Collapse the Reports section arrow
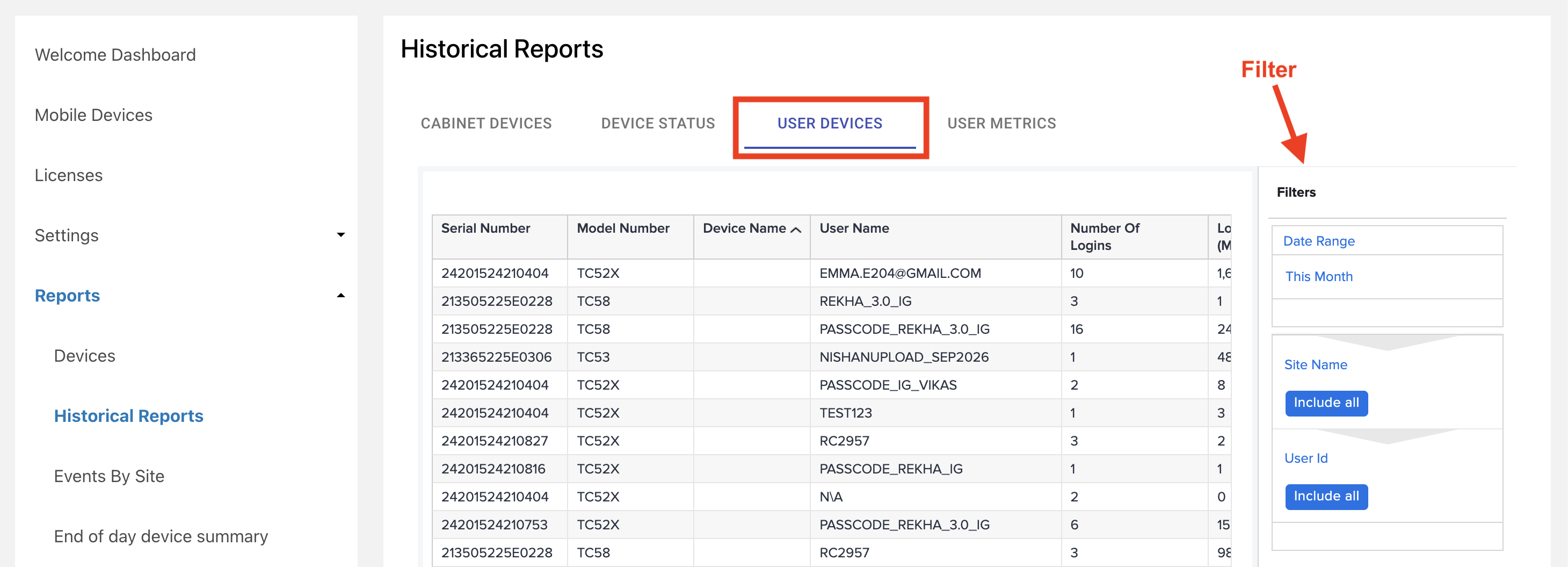The image size is (1568, 567). tap(341, 296)
